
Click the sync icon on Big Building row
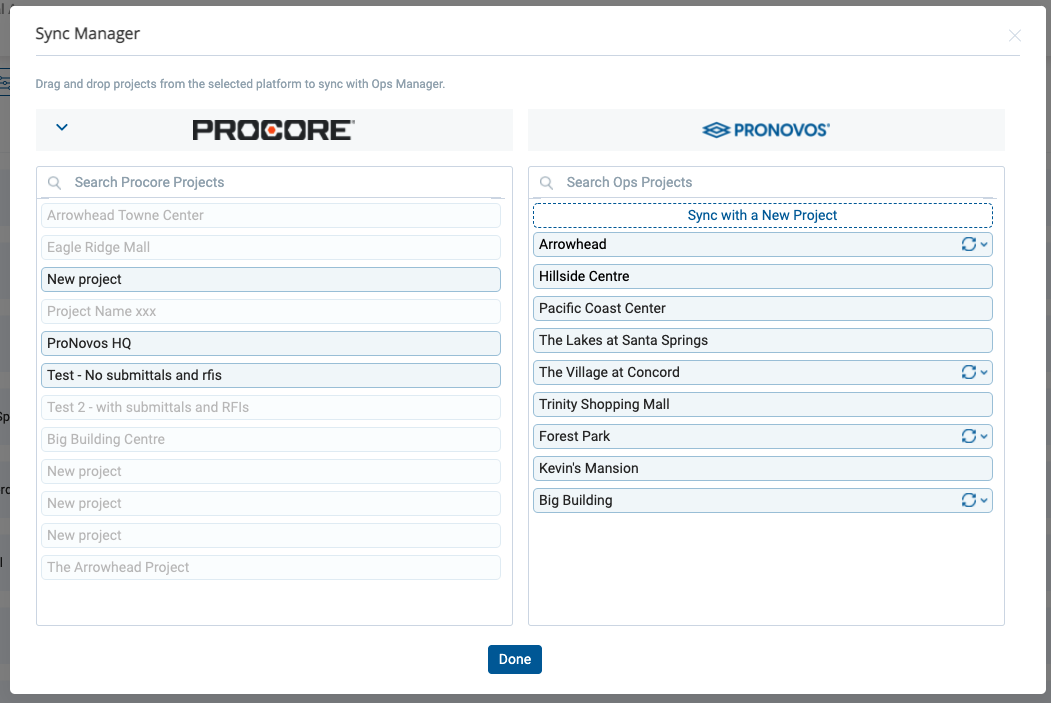click(x=968, y=501)
